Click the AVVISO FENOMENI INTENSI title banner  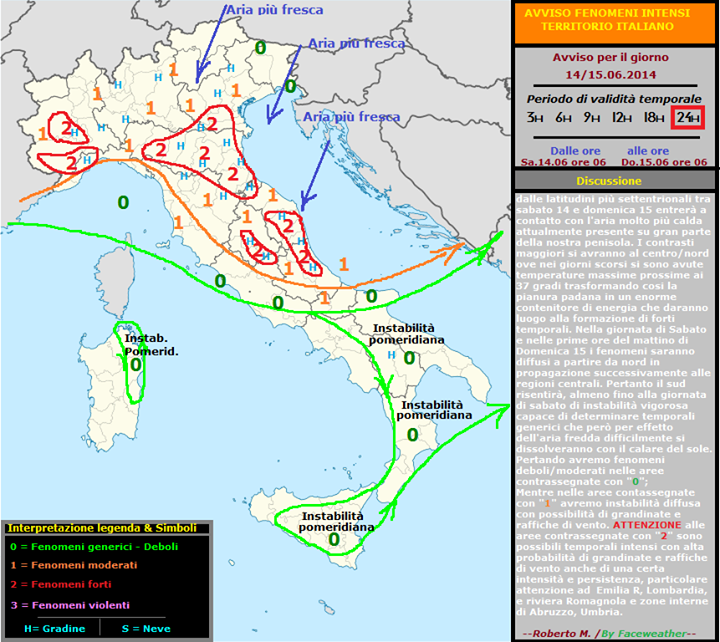coord(614,19)
